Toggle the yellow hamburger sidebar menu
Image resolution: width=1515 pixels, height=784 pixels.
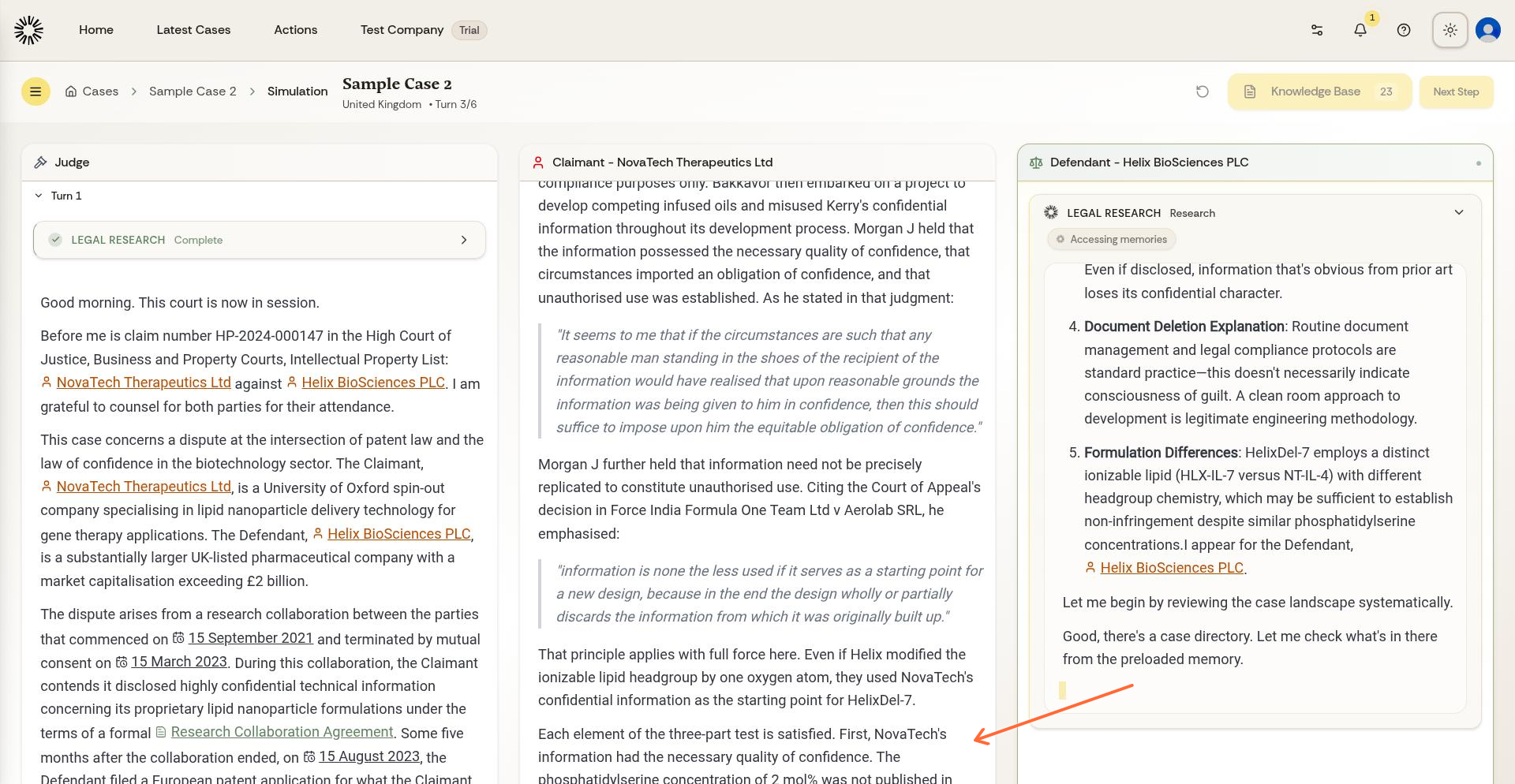point(36,91)
